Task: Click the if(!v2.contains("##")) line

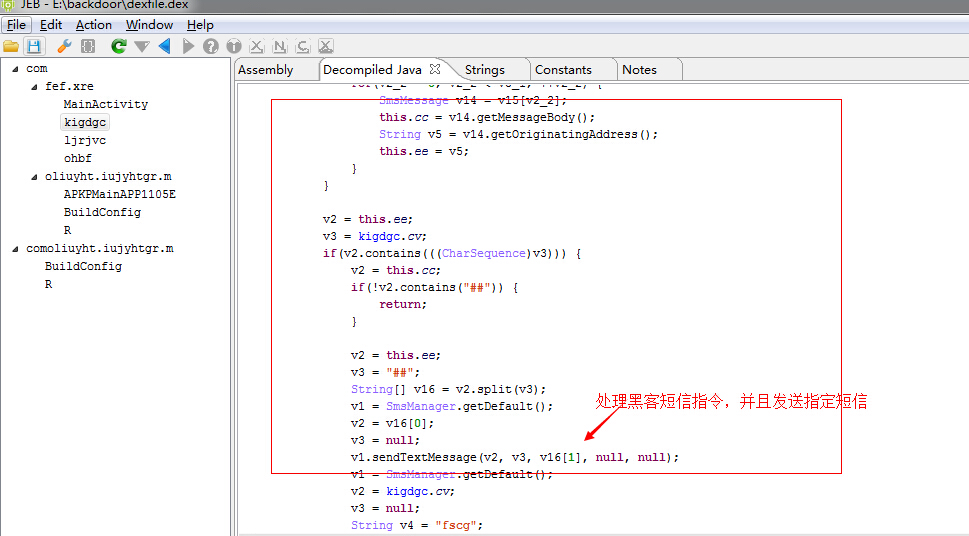Action: point(434,287)
